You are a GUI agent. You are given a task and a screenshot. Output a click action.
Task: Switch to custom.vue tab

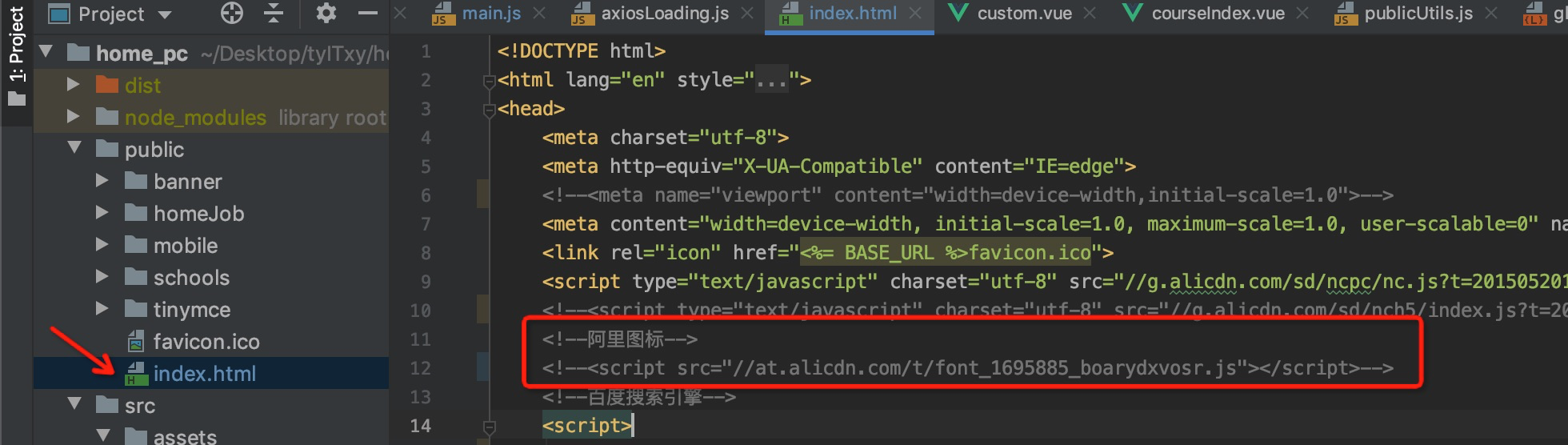[x=1025, y=14]
